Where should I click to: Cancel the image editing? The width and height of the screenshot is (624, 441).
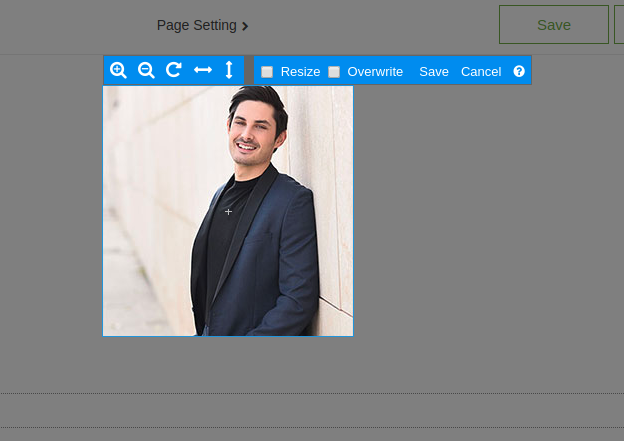coord(481,72)
